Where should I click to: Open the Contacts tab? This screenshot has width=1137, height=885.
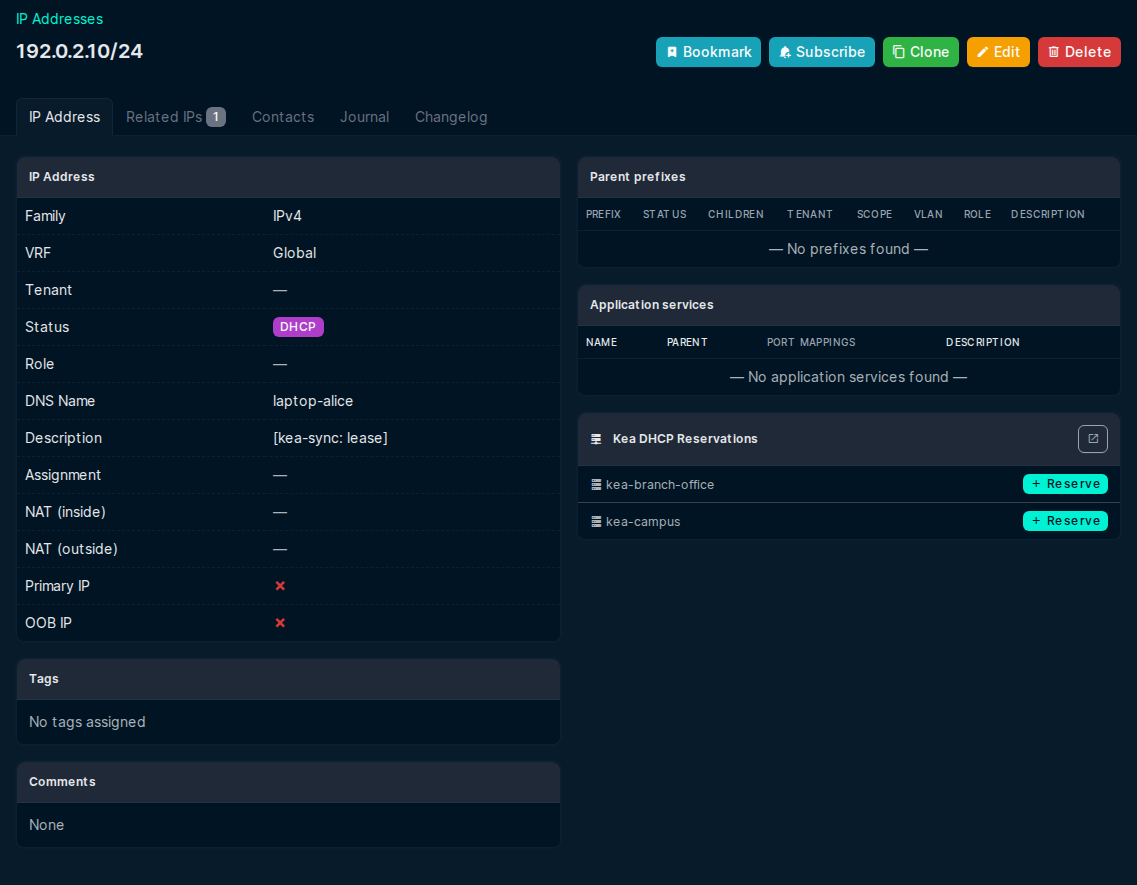[283, 117]
